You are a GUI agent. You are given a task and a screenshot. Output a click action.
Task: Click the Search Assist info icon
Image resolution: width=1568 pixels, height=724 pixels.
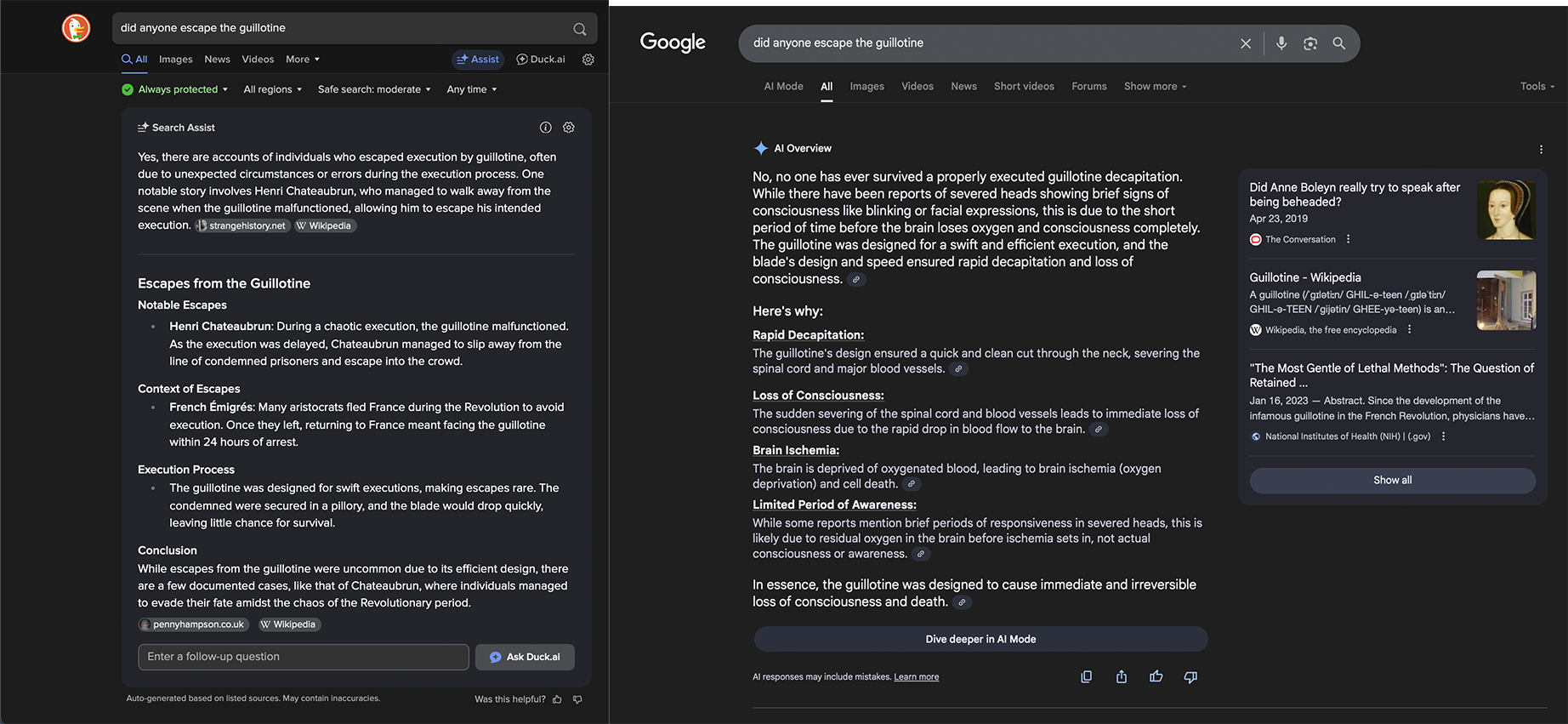(x=546, y=128)
